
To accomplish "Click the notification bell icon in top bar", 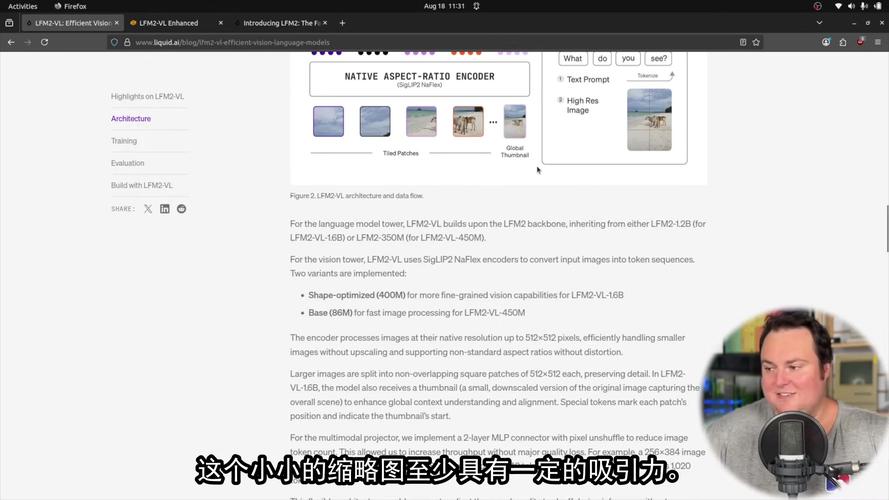I will coord(476,6).
